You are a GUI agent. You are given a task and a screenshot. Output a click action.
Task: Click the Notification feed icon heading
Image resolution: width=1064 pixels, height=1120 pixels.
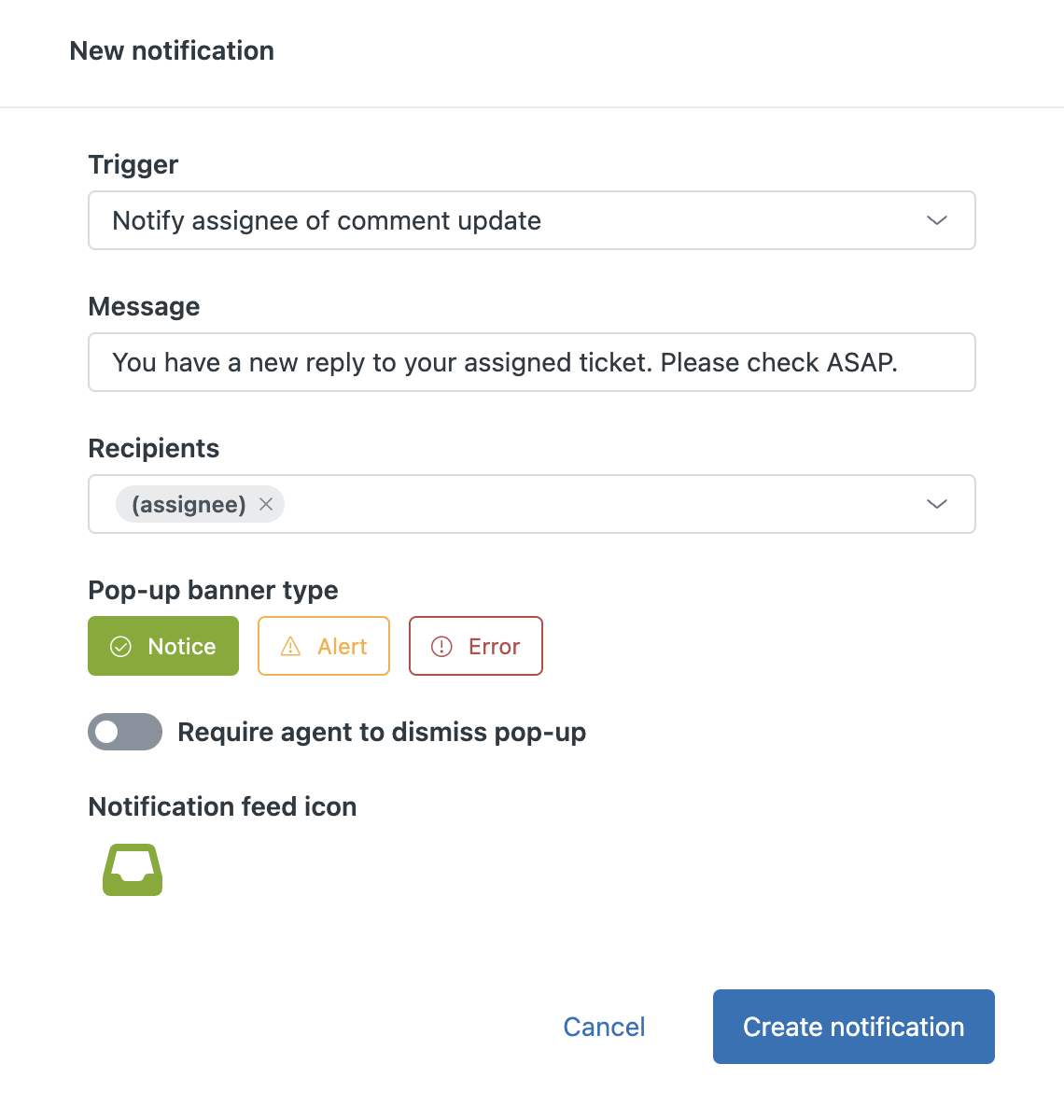click(x=222, y=806)
